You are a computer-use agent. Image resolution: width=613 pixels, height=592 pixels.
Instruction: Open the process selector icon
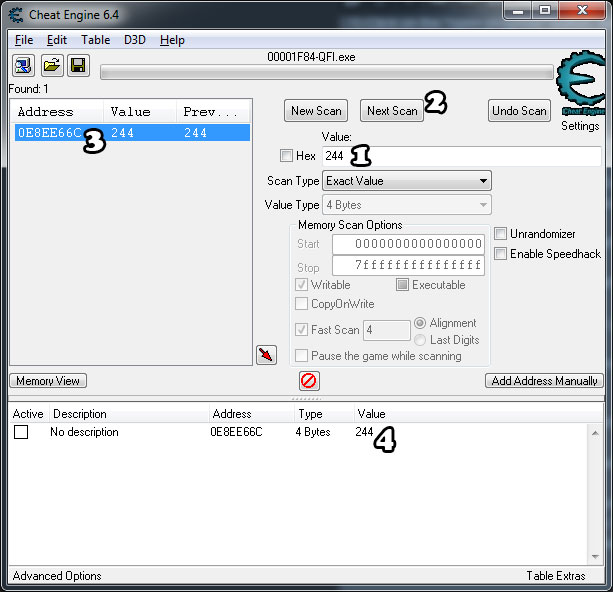23,65
